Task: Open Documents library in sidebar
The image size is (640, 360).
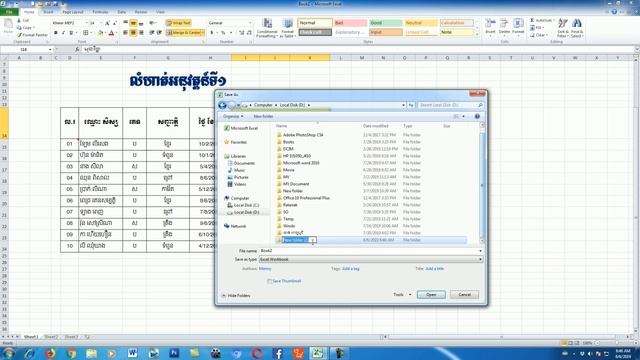Action: pyautogui.click(x=241, y=163)
